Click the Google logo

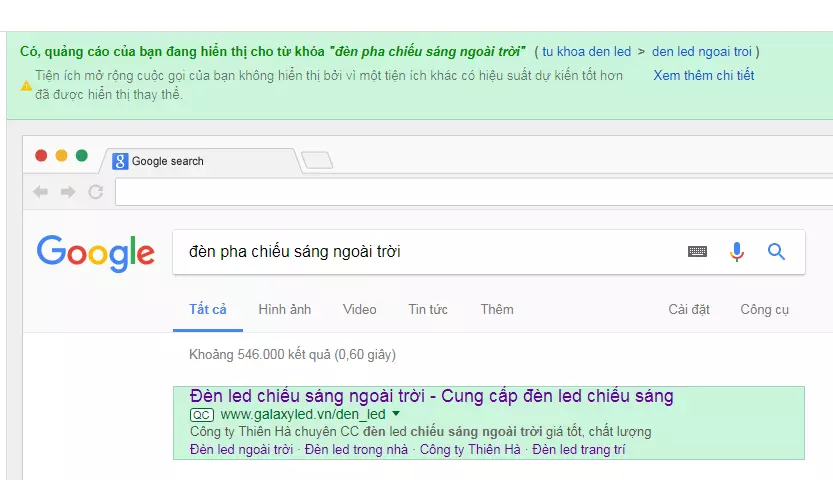(x=96, y=252)
